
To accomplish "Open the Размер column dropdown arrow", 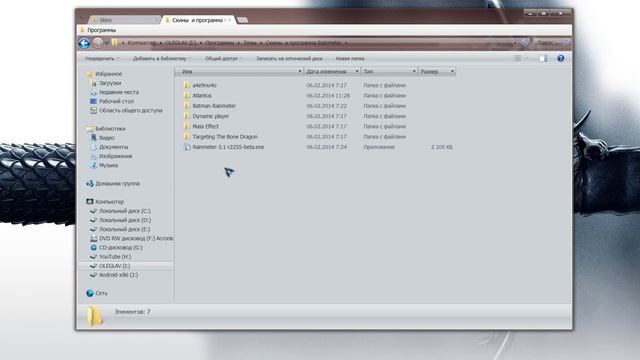I will (452, 71).
